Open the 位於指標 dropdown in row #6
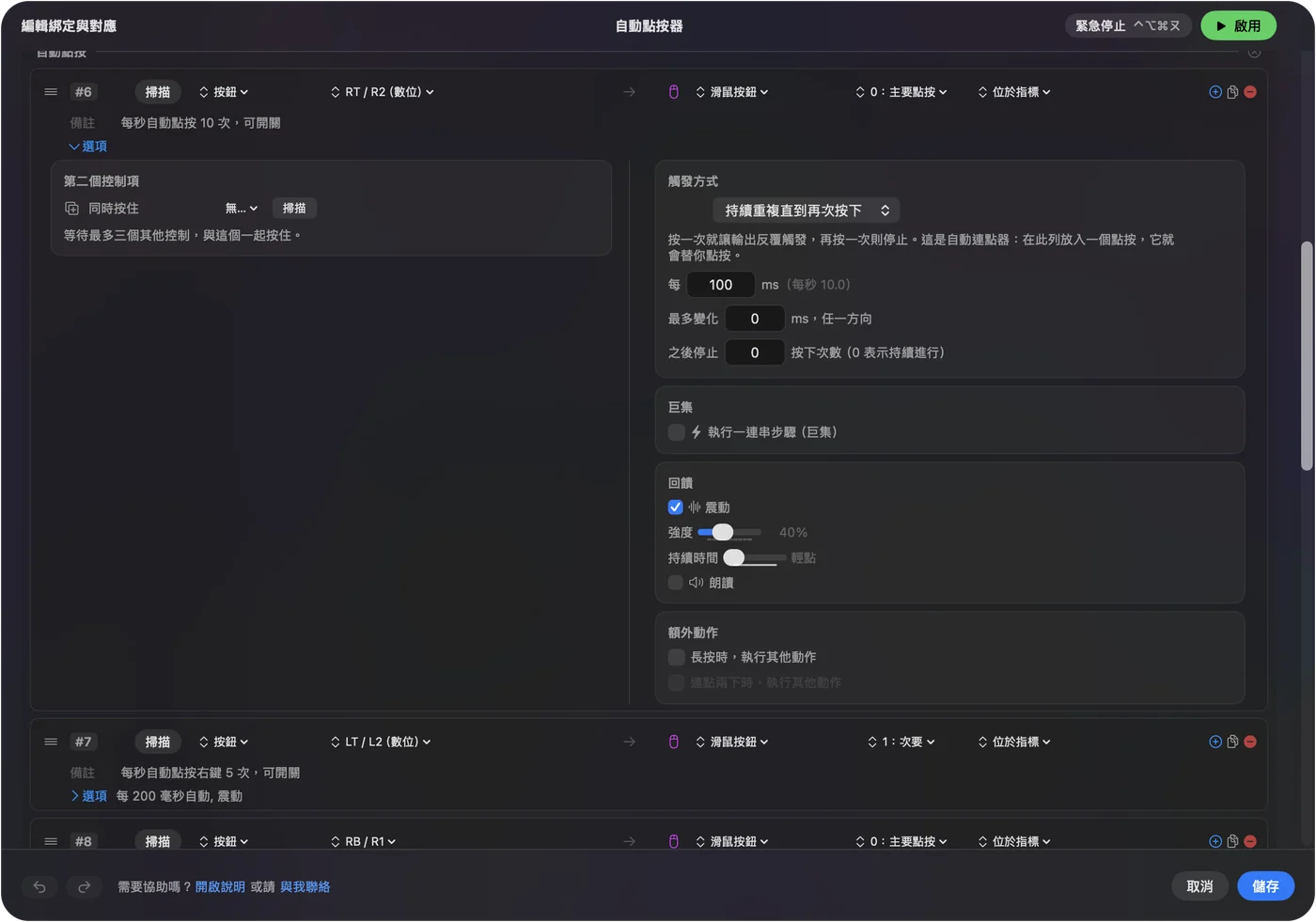The width and height of the screenshot is (1316, 922). click(x=1014, y=92)
